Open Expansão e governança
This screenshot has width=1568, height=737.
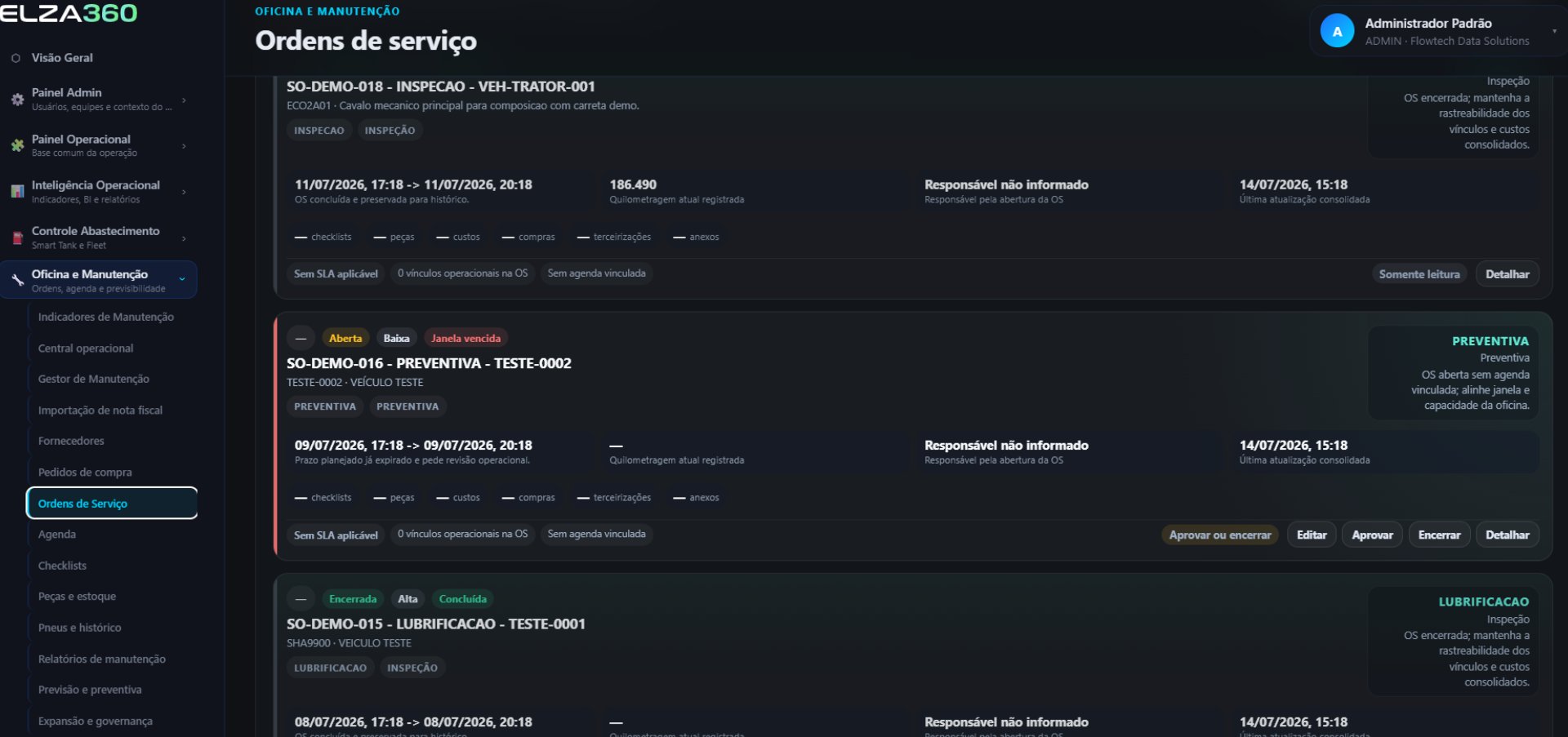coord(96,721)
